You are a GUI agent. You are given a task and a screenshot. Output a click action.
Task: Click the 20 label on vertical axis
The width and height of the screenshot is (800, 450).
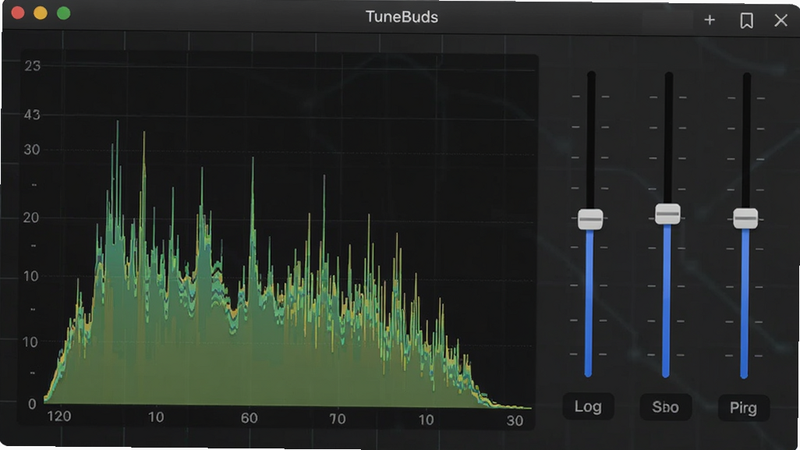pyautogui.click(x=31, y=217)
